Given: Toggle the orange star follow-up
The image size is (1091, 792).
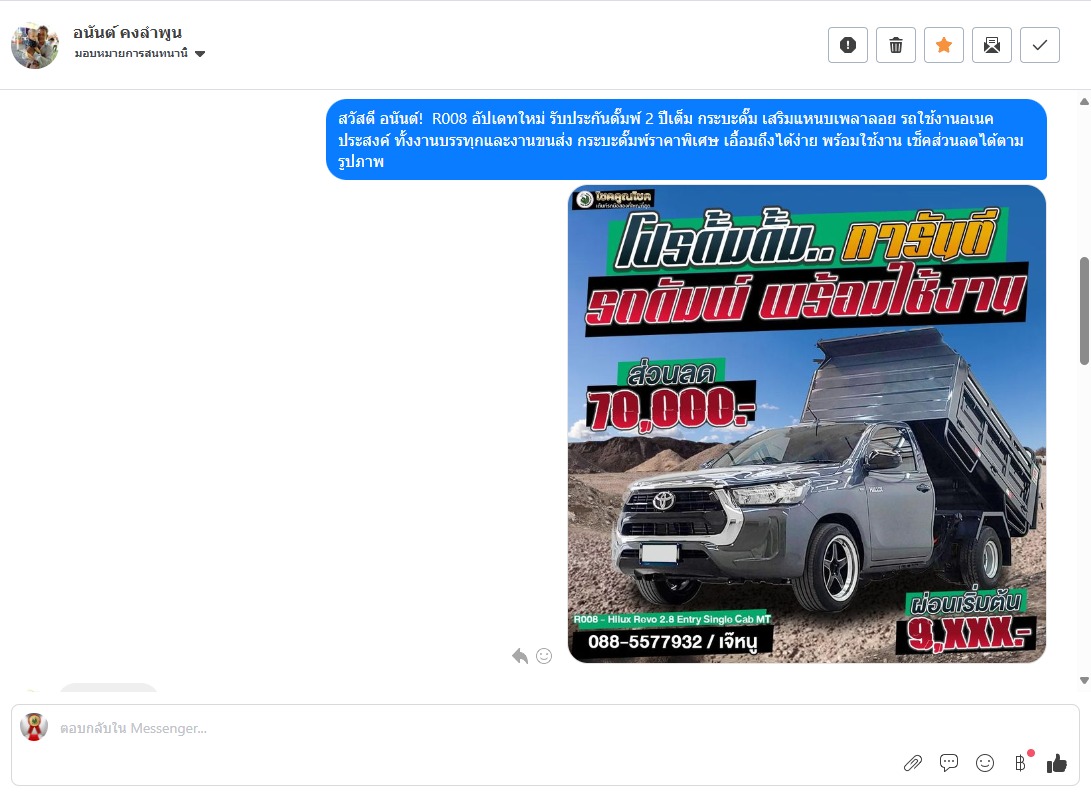Looking at the screenshot, I should pyautogui.click(x=943, y=45).
